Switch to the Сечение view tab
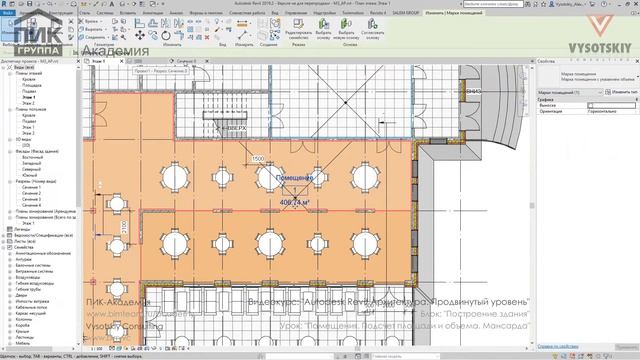The image size is (640, 360). [186, 61]
